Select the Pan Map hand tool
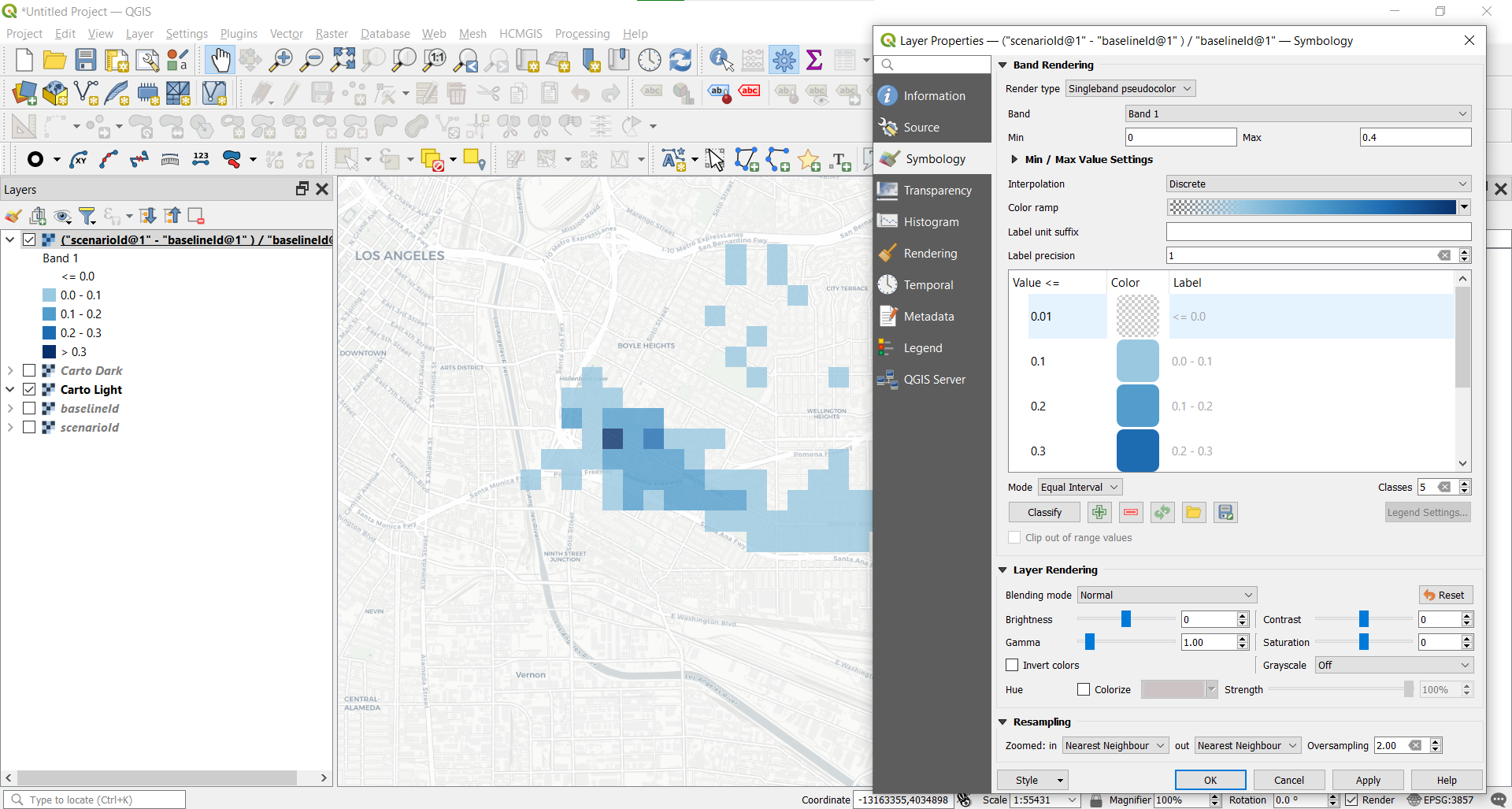This screenshot has width=1512, height=809. 220,60
